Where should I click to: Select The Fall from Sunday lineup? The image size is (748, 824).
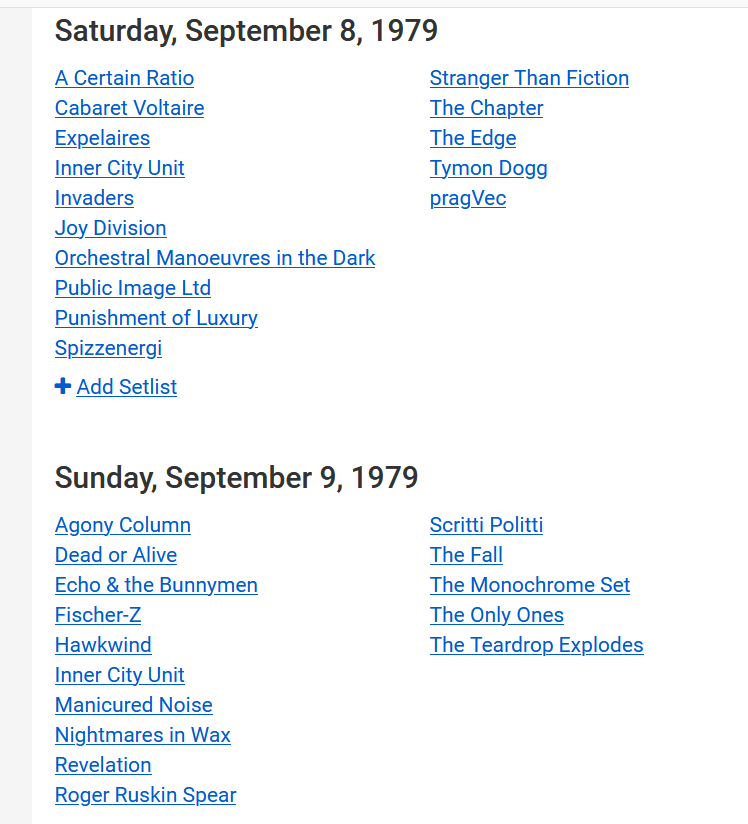466,555
